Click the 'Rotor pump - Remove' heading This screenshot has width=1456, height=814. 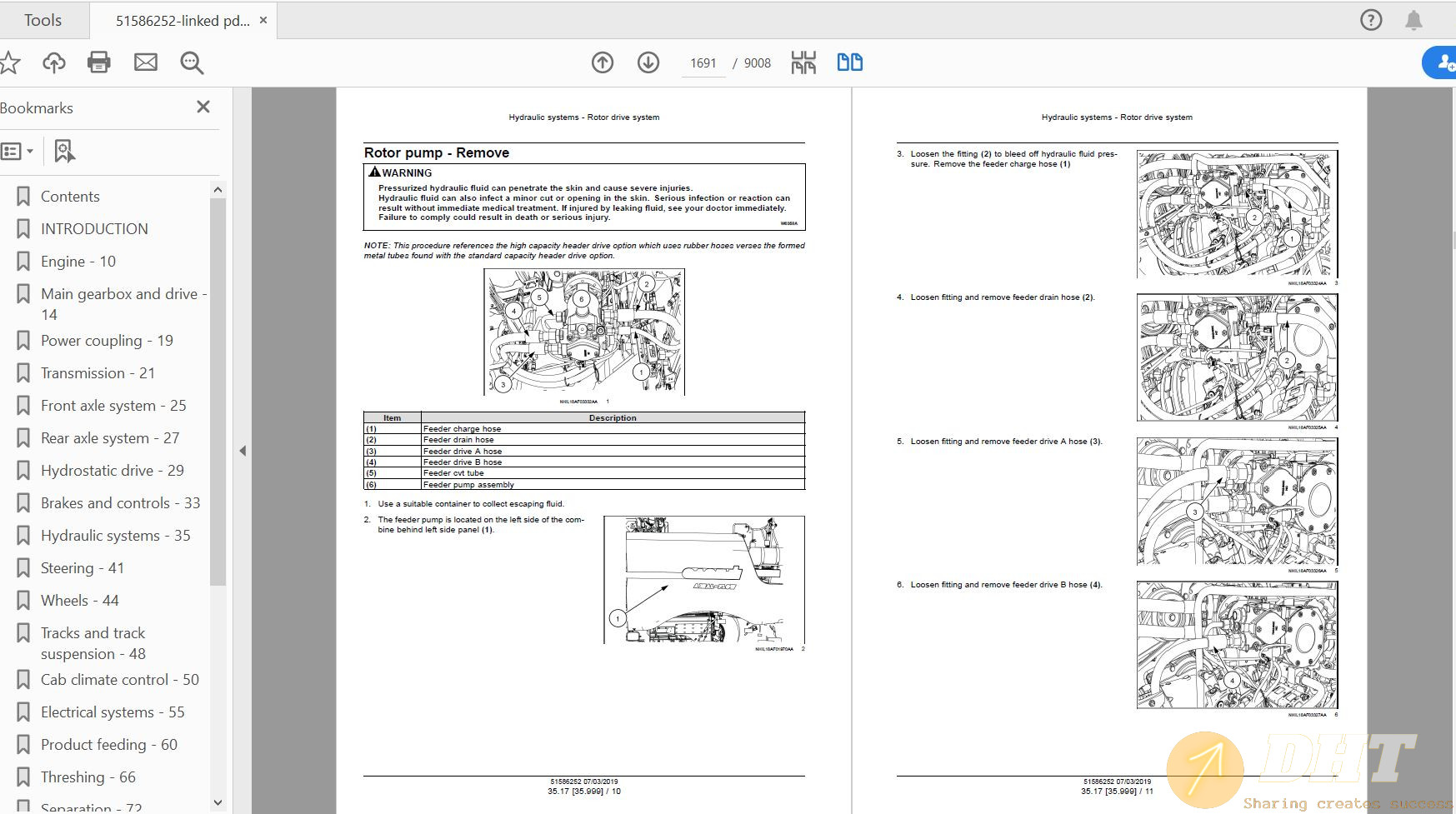point(437,152)
